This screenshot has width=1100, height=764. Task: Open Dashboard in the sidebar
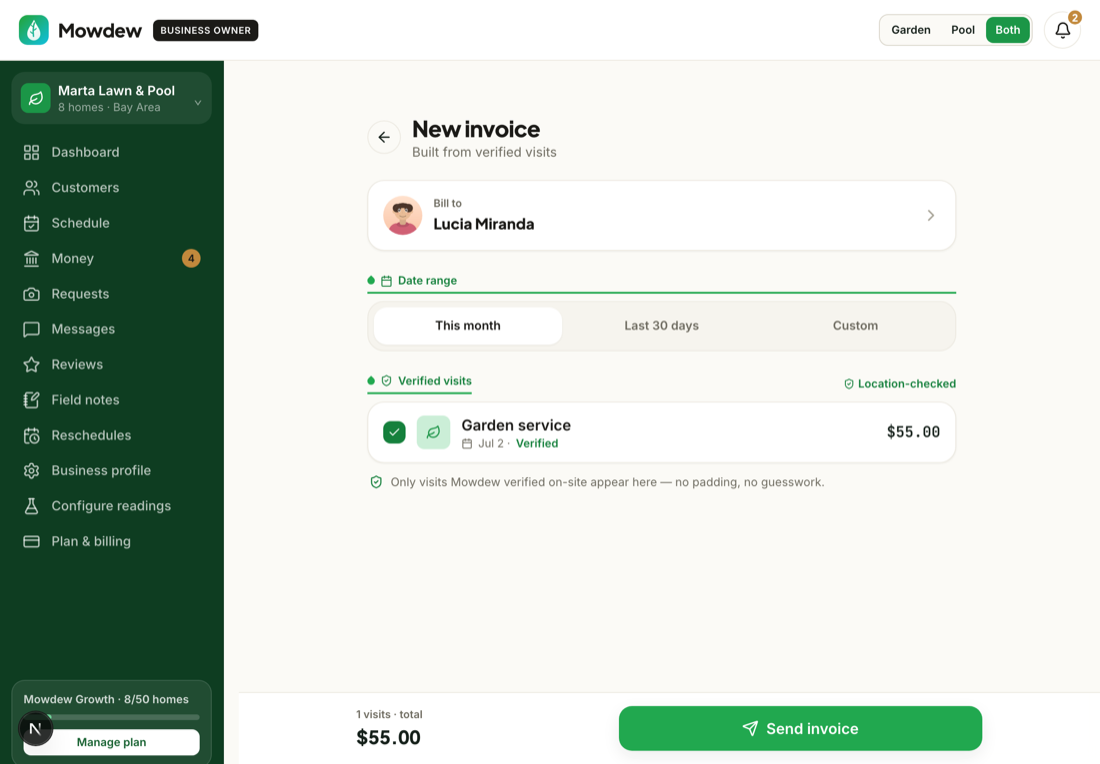112,152
